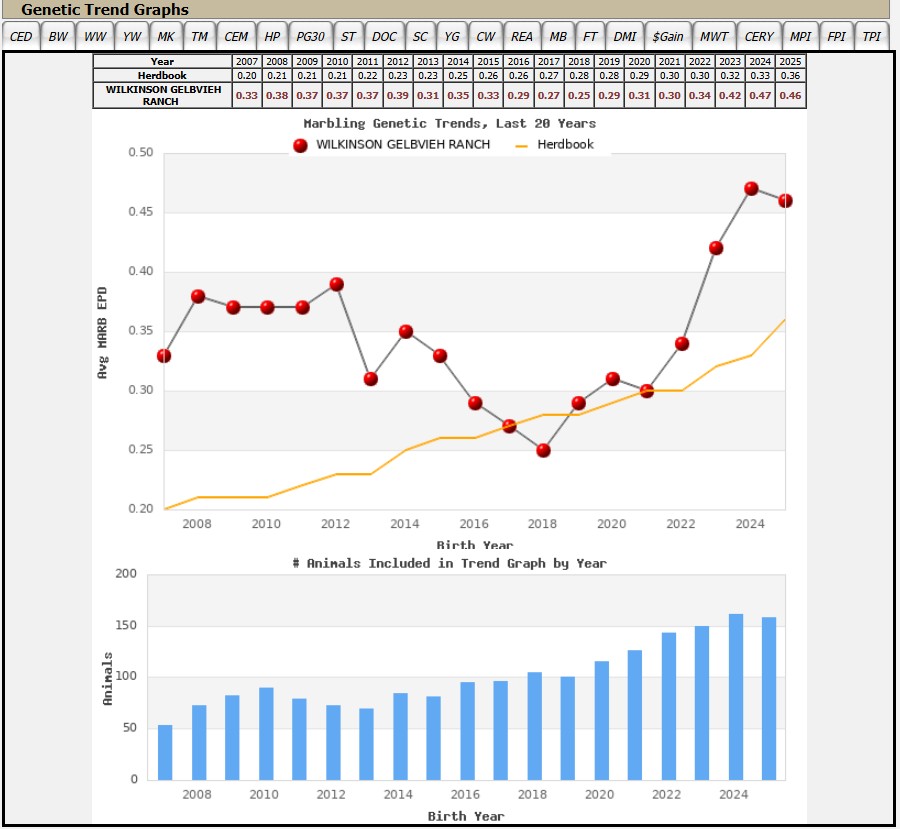Select the TPI tab
This screenshot has width=900, height=829.
[x=871, y=36]
